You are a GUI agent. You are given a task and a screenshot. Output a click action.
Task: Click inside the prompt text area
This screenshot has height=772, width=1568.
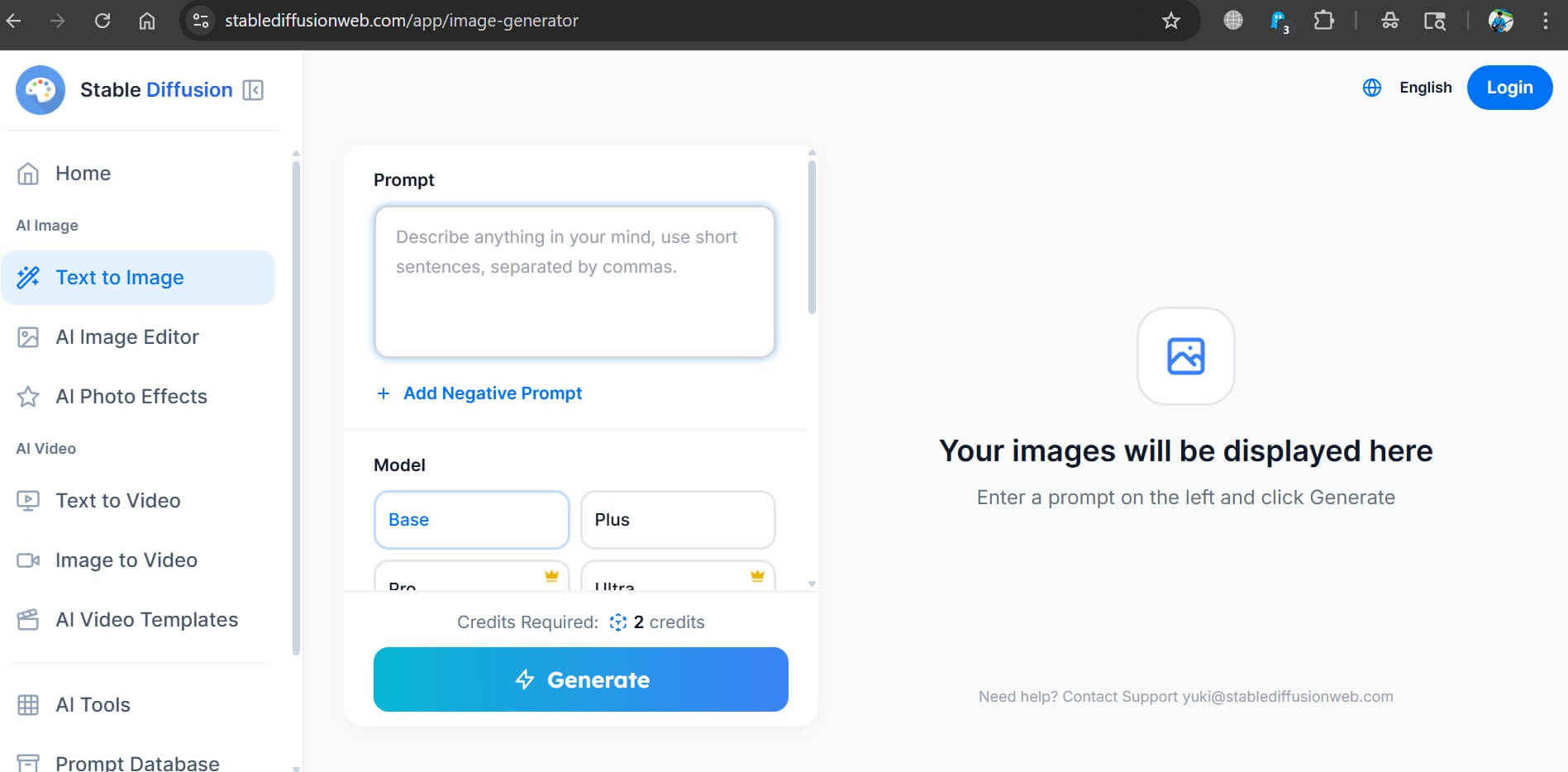click(574, 281)
